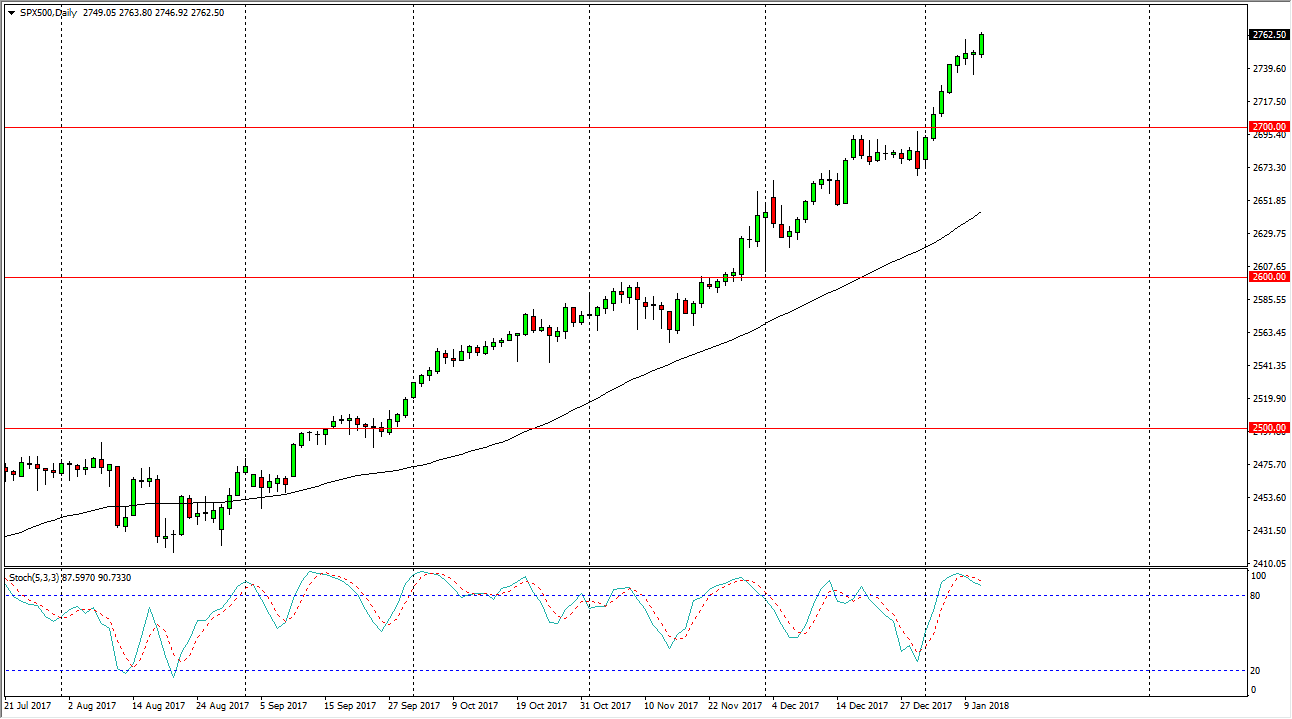Select the red 2700.00 price level tag
The width and height of the screenshot is (1292, 719).
pyautogui.click(x=1268, y=127)
